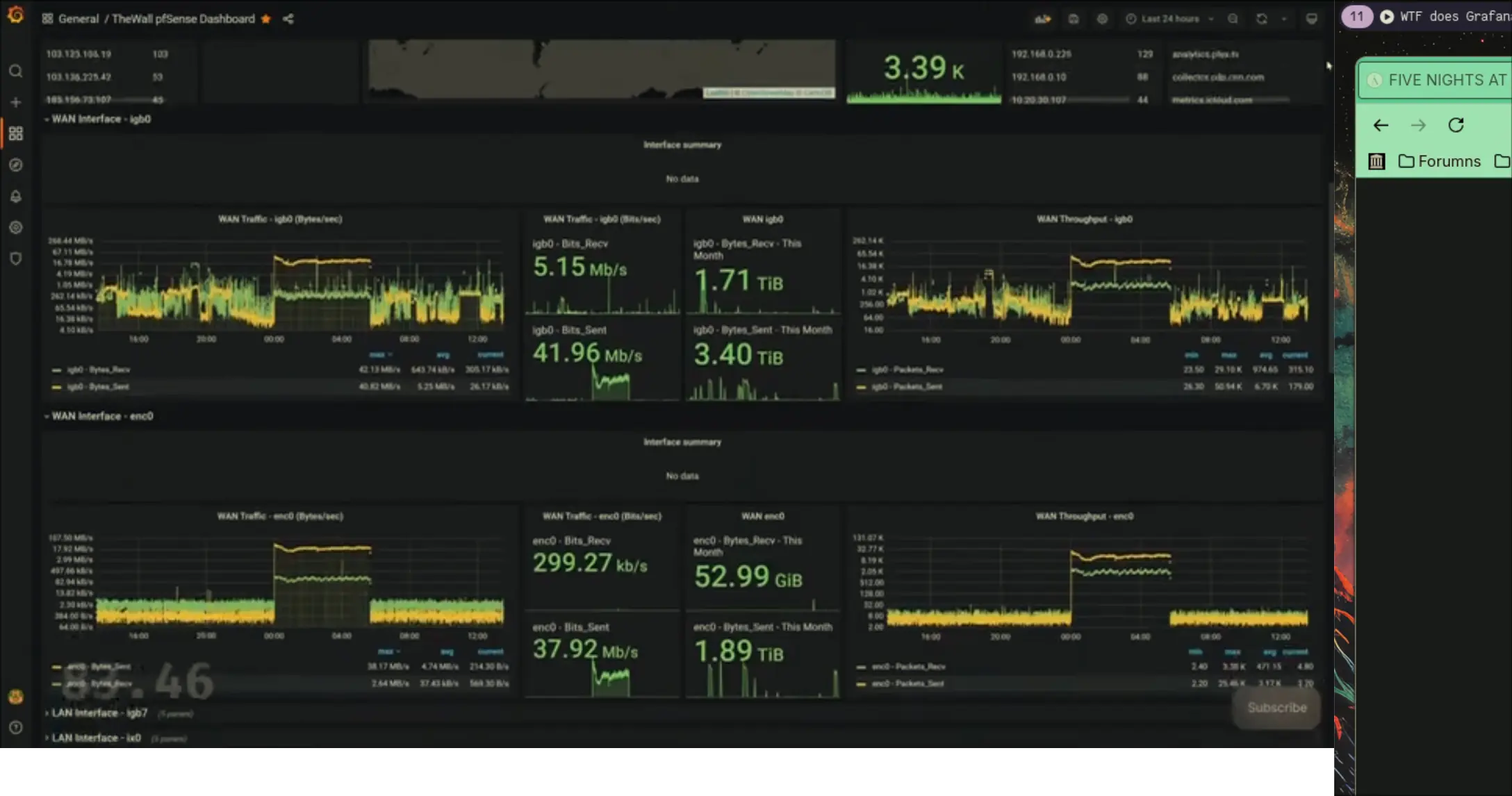Click the Grafana logo home icon
Viewport: 1512px width, 796px height.
click(15, 15)
